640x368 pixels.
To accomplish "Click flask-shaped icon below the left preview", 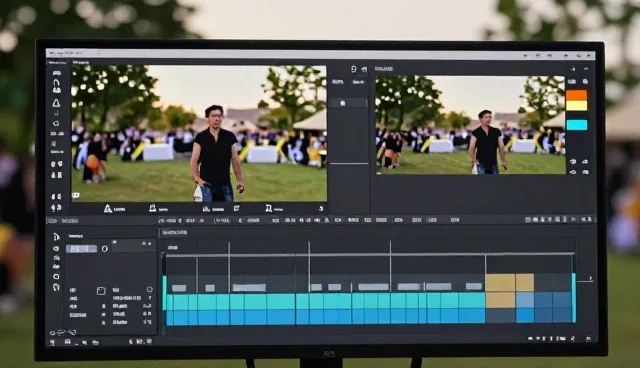I will tap(152, 208).
